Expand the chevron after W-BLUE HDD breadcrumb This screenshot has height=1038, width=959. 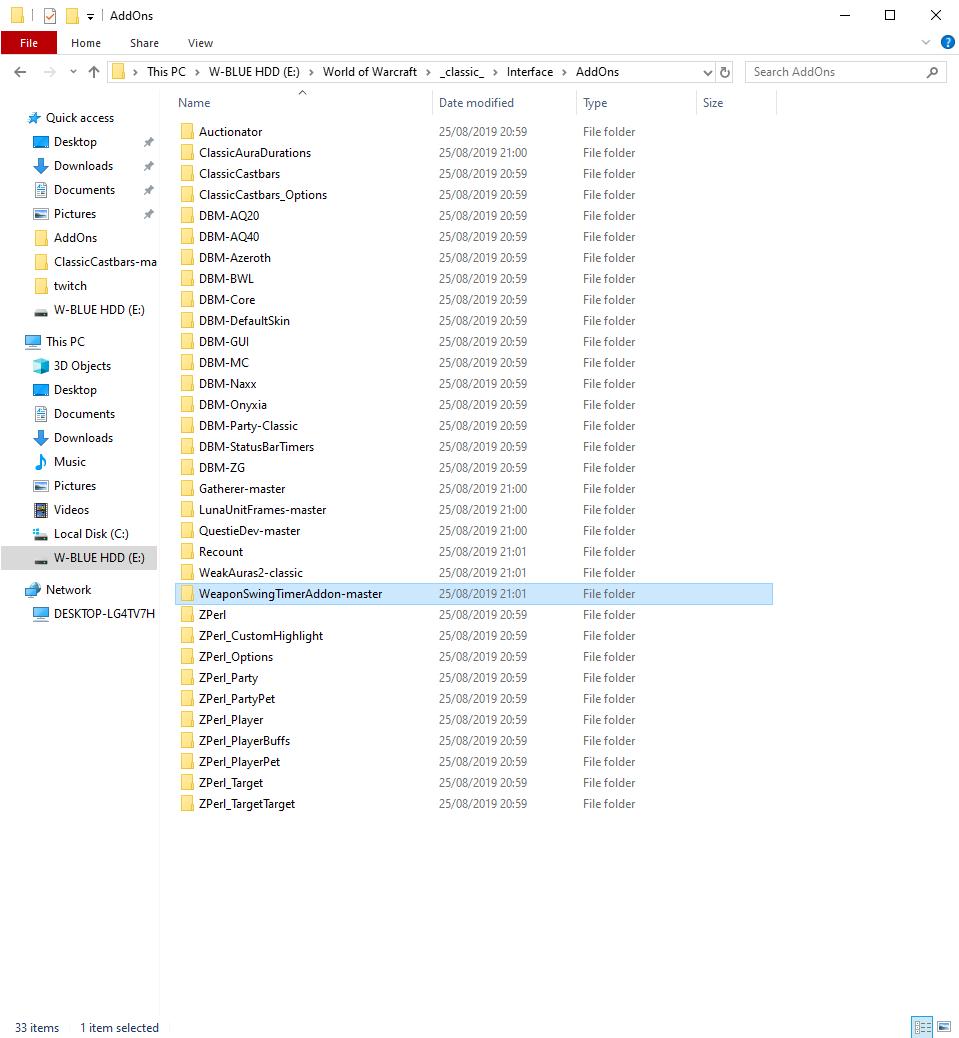pyautogui.click(x=311, y=72)
